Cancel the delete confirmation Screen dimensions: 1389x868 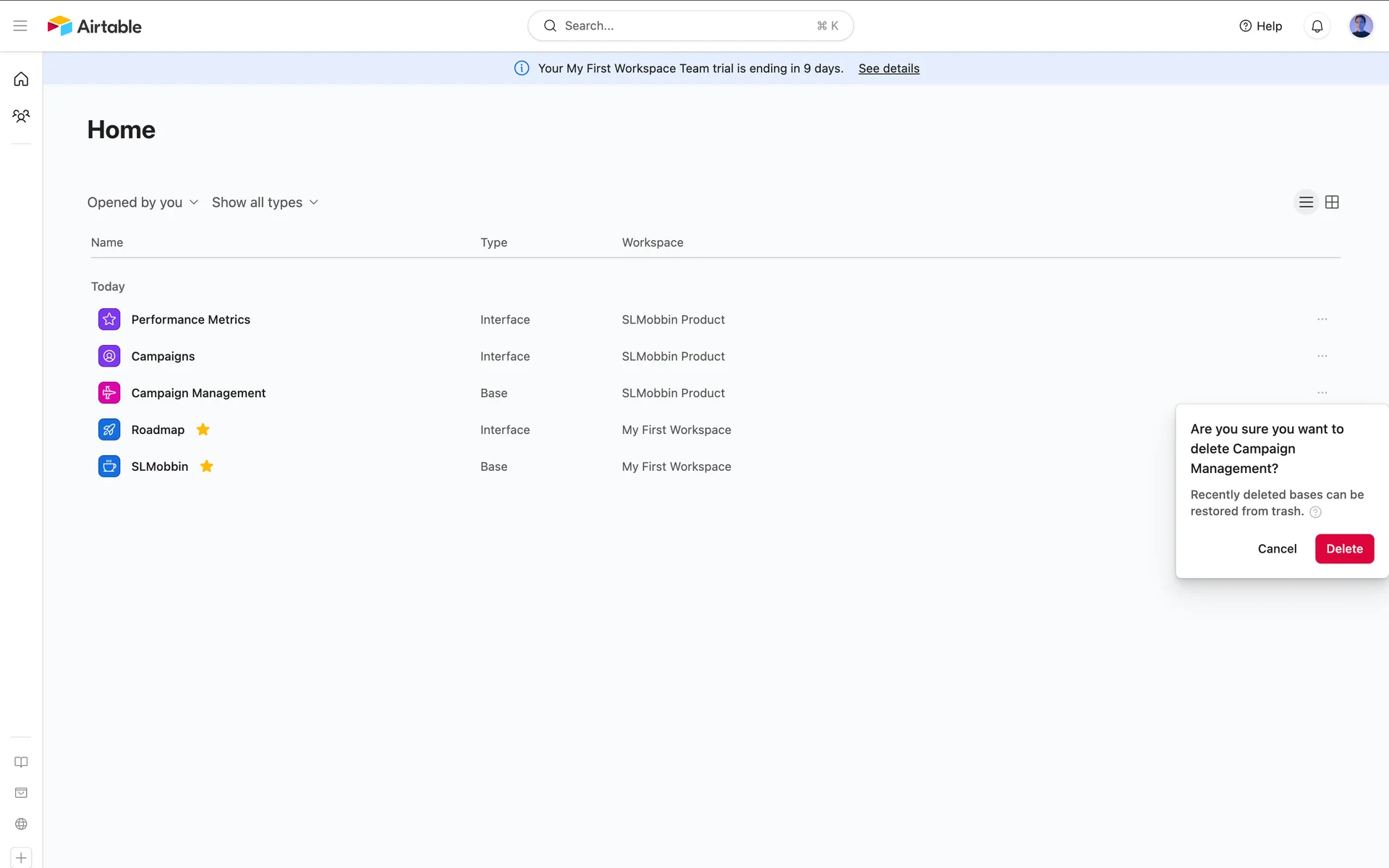pos(1277,548)
